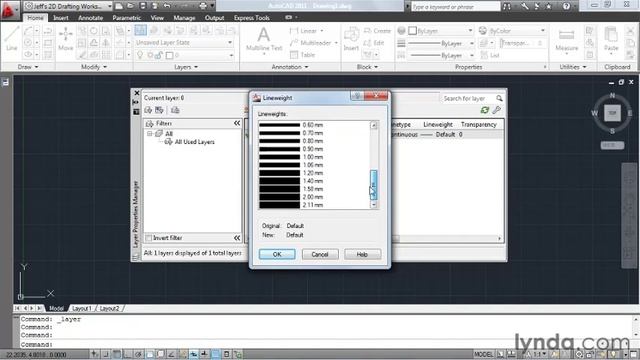The height and width of the screenshot is (360, 640).
Task: Select the Move tool in Modify panel
Action: pyautogui.click(x=65, y=39)
